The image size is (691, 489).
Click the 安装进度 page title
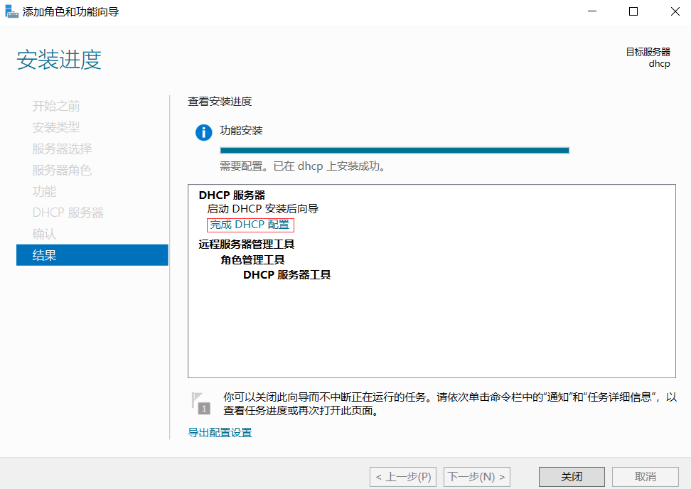click(x=59, y=60)
